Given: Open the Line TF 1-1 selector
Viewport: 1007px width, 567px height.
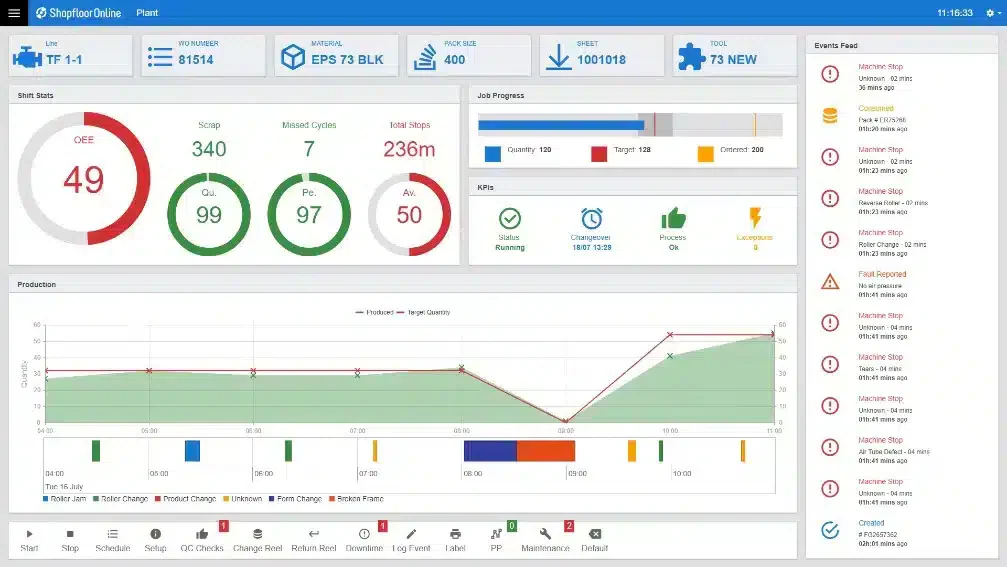Looking at the screenshot, I should click(71, 56).
